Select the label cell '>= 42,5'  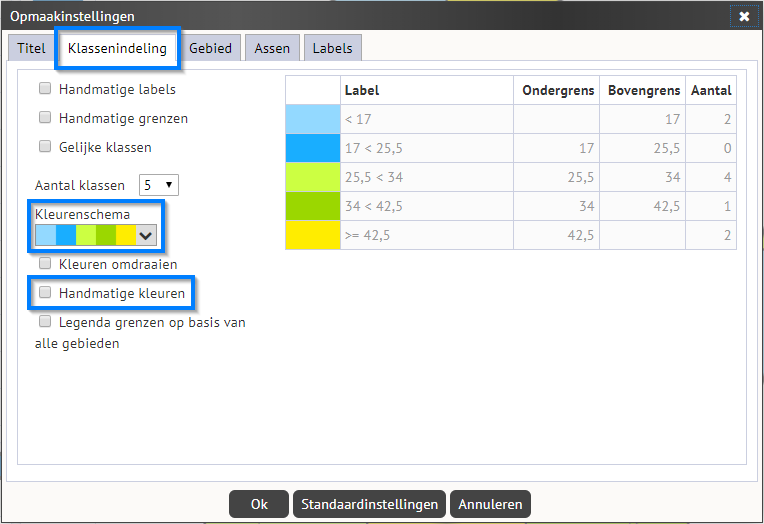pos(427,235)
